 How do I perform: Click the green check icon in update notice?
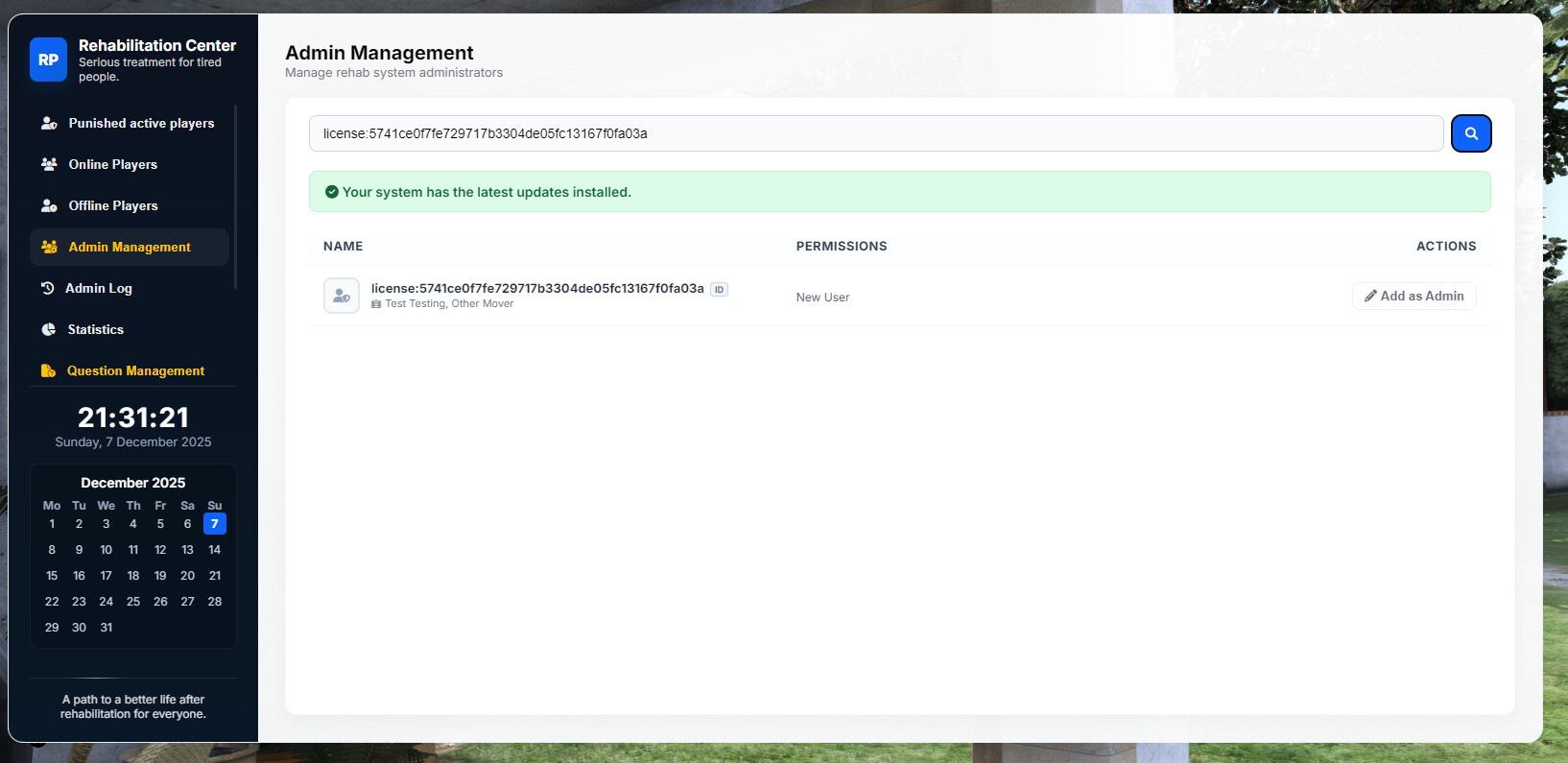click(x=332, y=192)
